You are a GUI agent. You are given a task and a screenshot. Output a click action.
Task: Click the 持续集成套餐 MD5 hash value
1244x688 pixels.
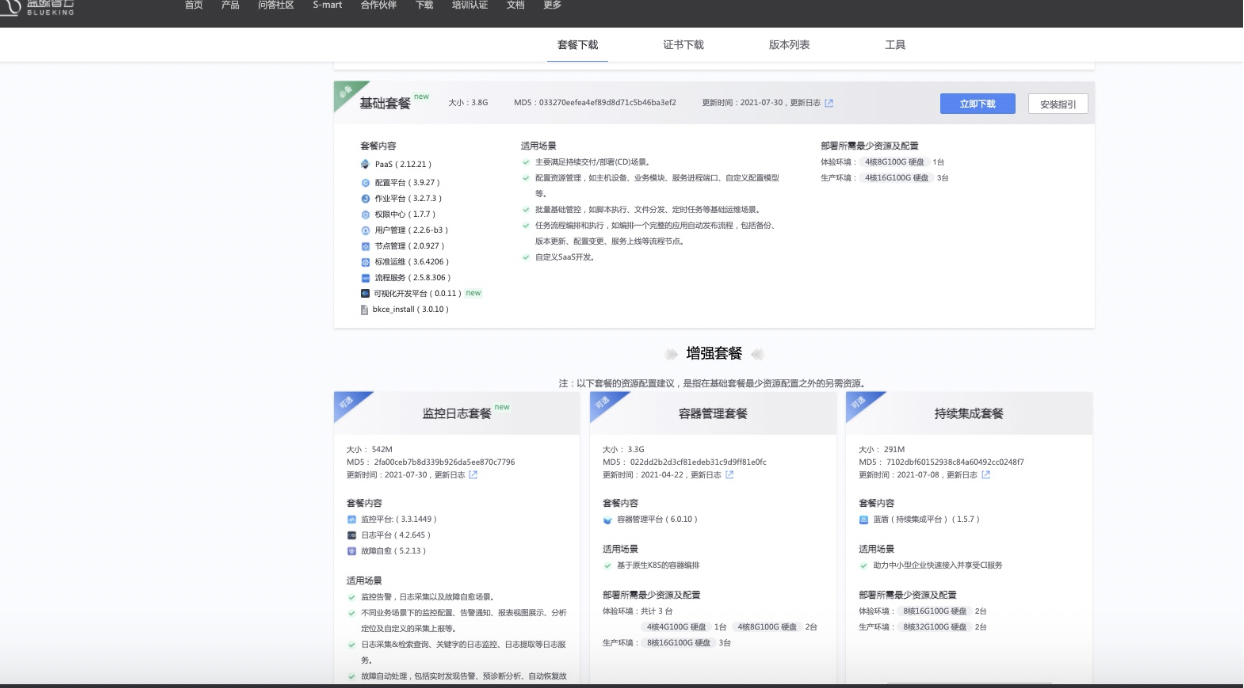(x=954, y=462)
